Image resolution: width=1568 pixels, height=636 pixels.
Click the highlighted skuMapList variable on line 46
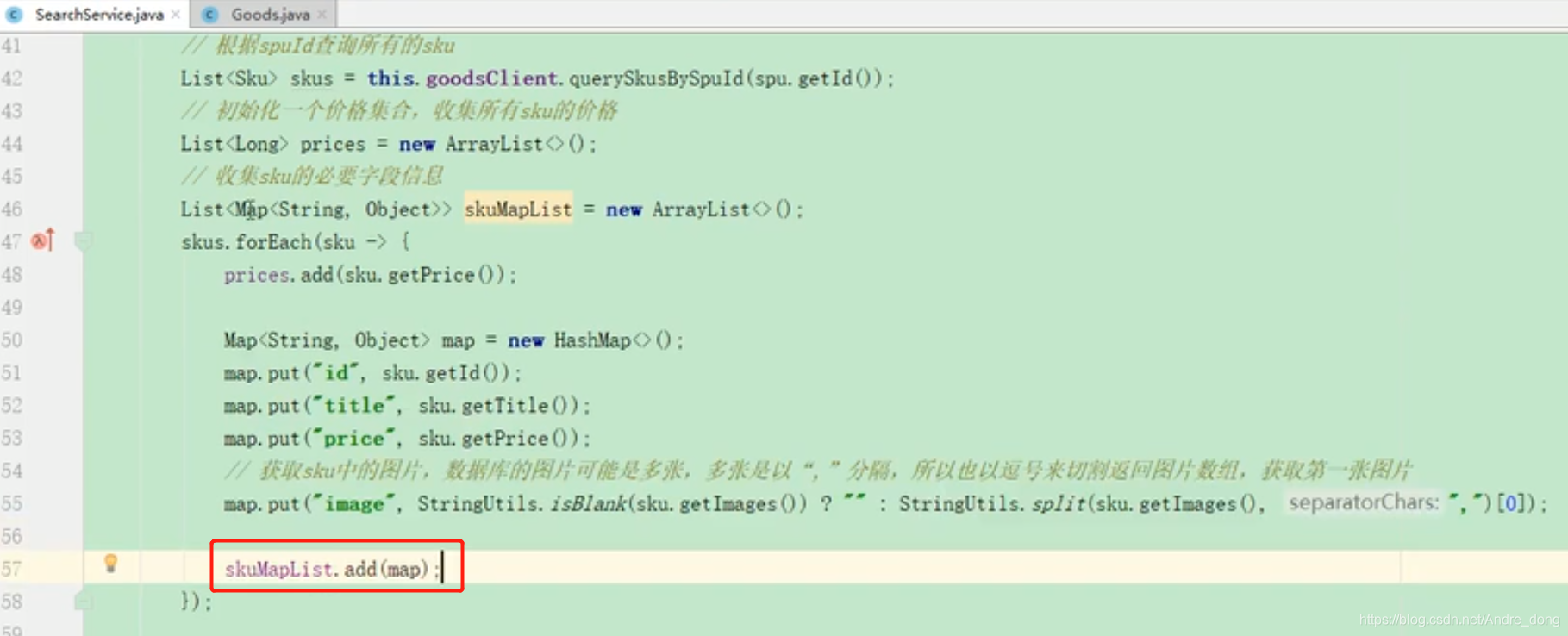click(518, 209)
